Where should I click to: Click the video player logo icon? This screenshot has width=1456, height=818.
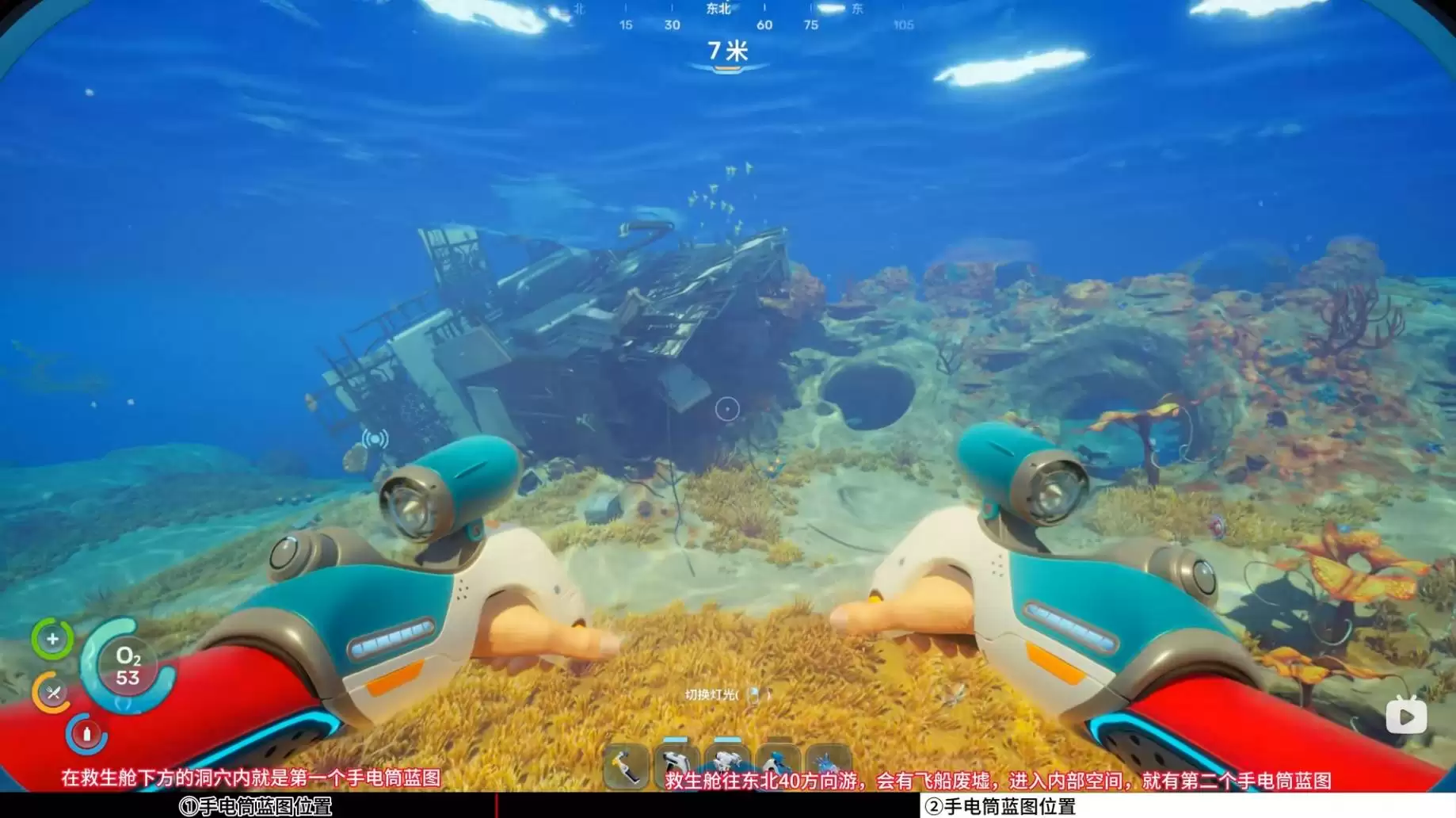pyautogui.click(x=1406, y=717)
